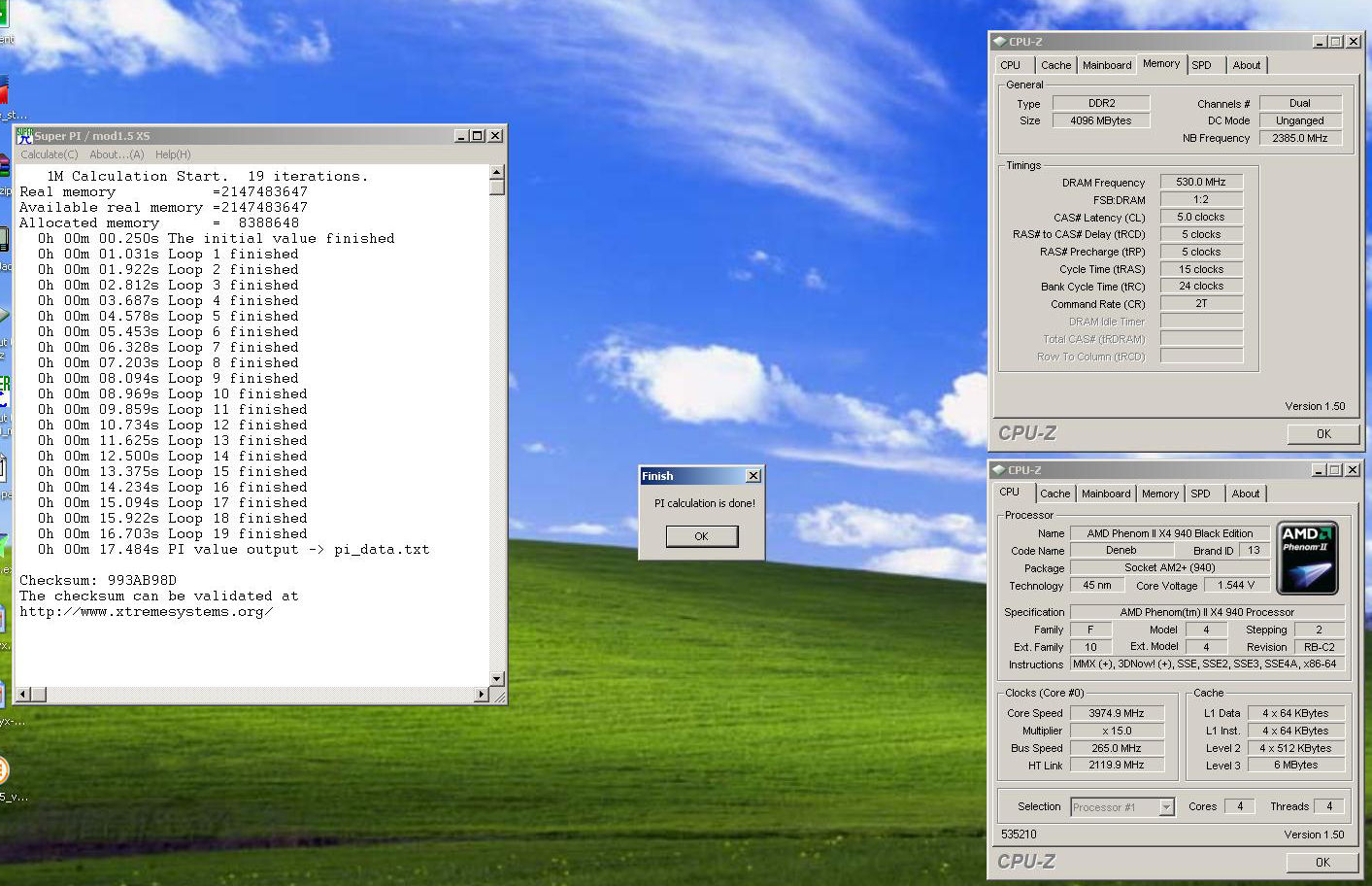Image resolution: width=1372 pixels, height=886 pixels.
Task: Open the Processor #1 selection dropdown
Action: pos(1166,807)
